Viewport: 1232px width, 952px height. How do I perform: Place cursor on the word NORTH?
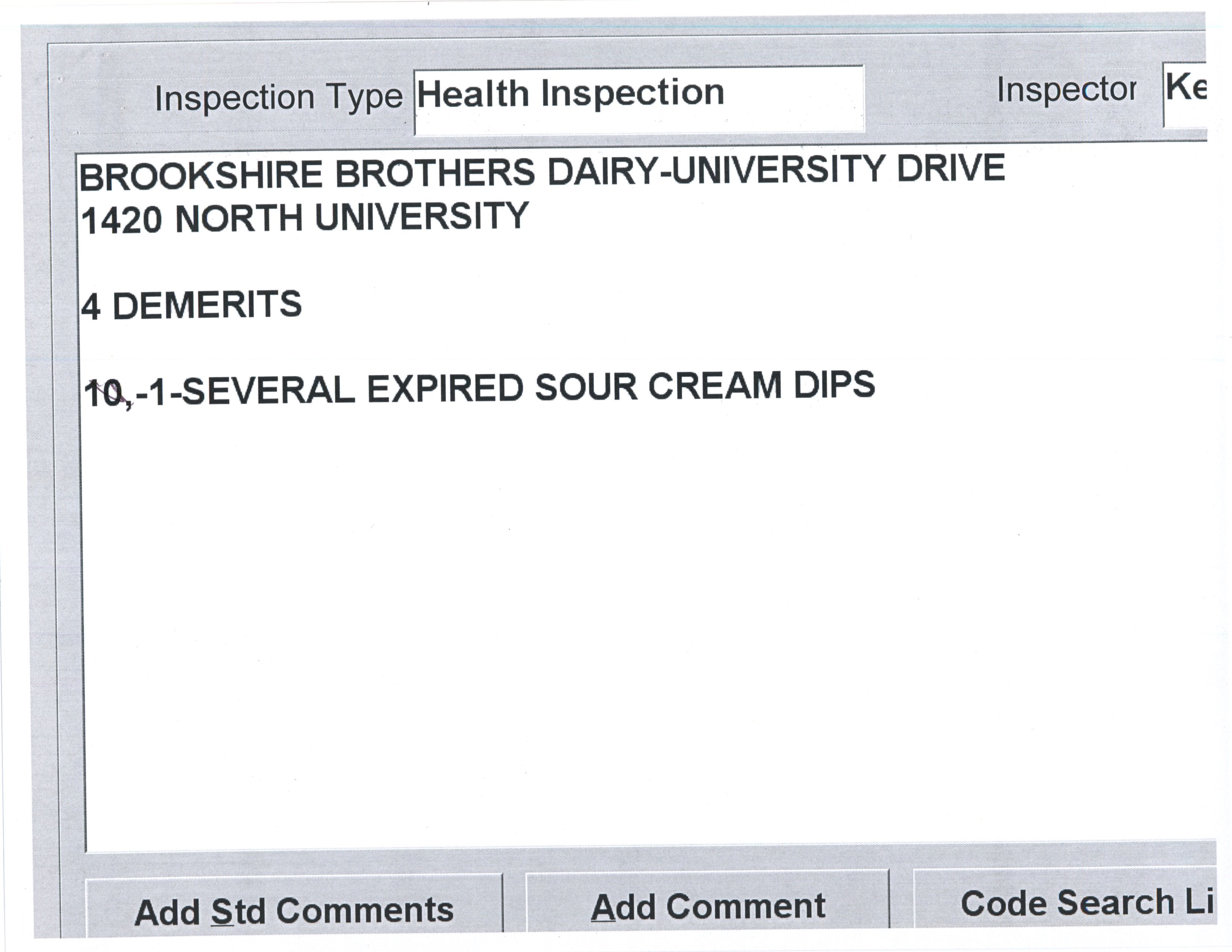coord(239,218)
